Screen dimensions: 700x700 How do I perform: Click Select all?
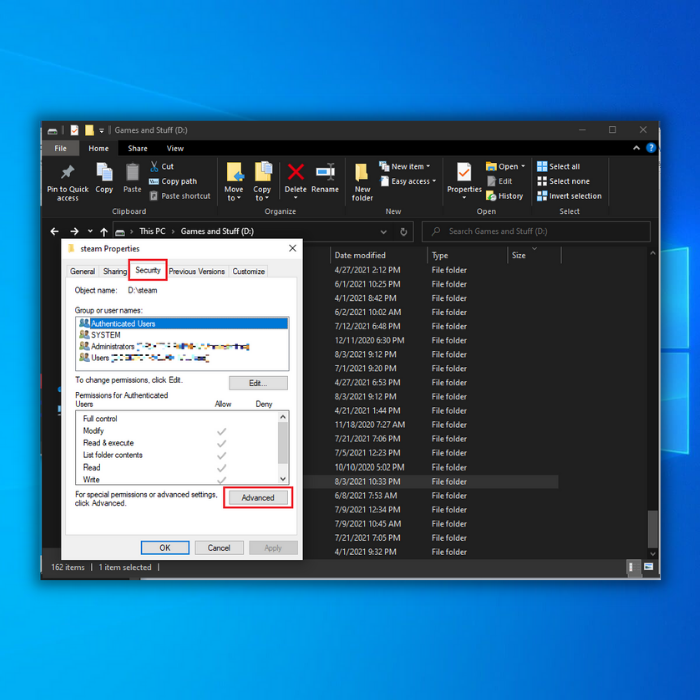coord(558,167)
